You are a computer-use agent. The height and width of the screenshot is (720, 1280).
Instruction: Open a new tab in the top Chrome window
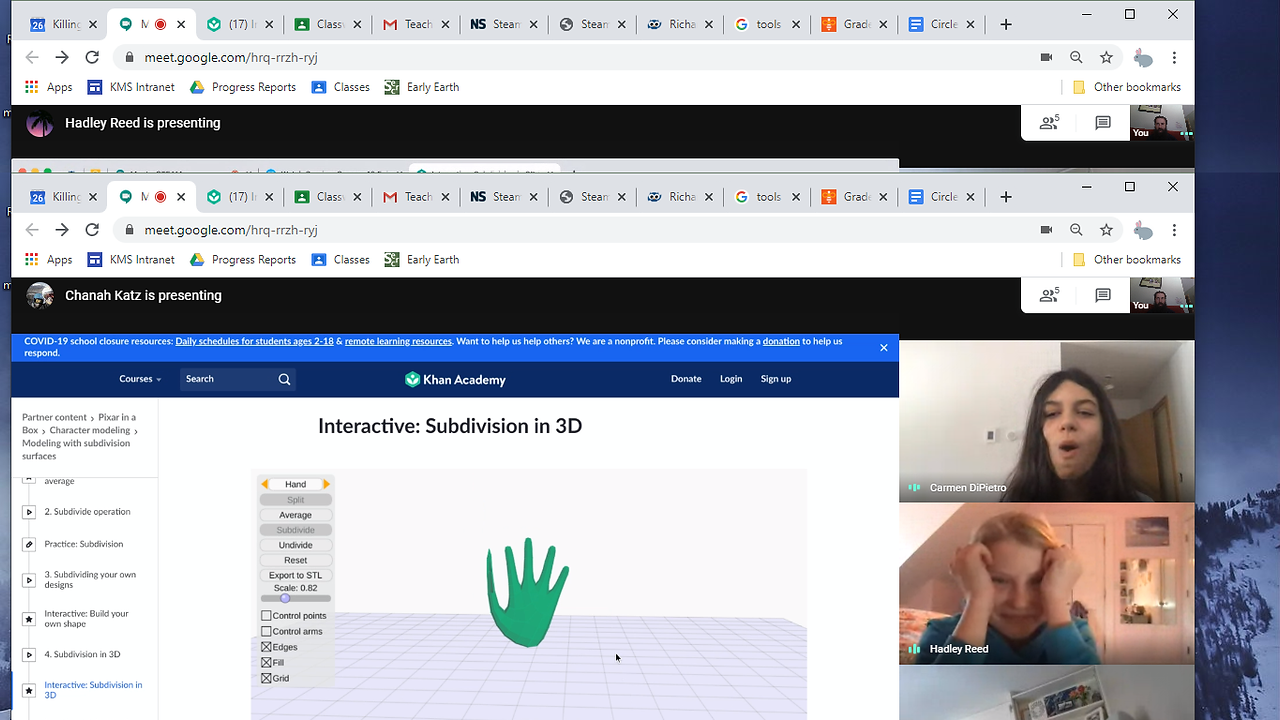(1006, 24)
